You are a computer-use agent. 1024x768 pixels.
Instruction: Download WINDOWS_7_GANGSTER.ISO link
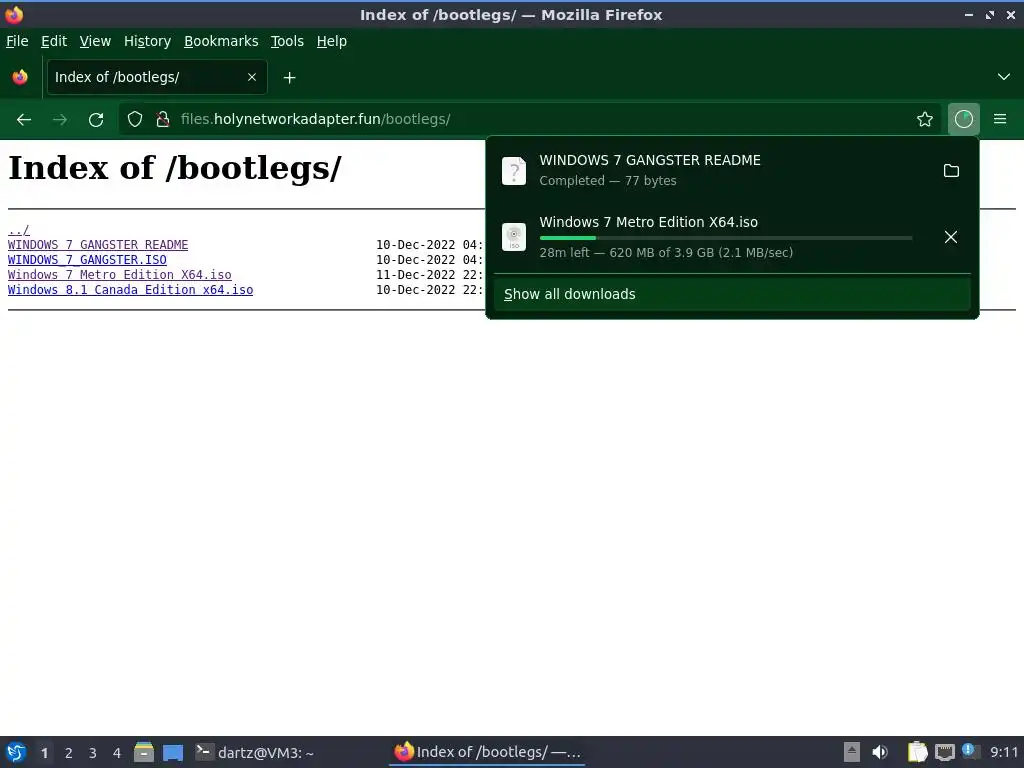click(87, 260)
